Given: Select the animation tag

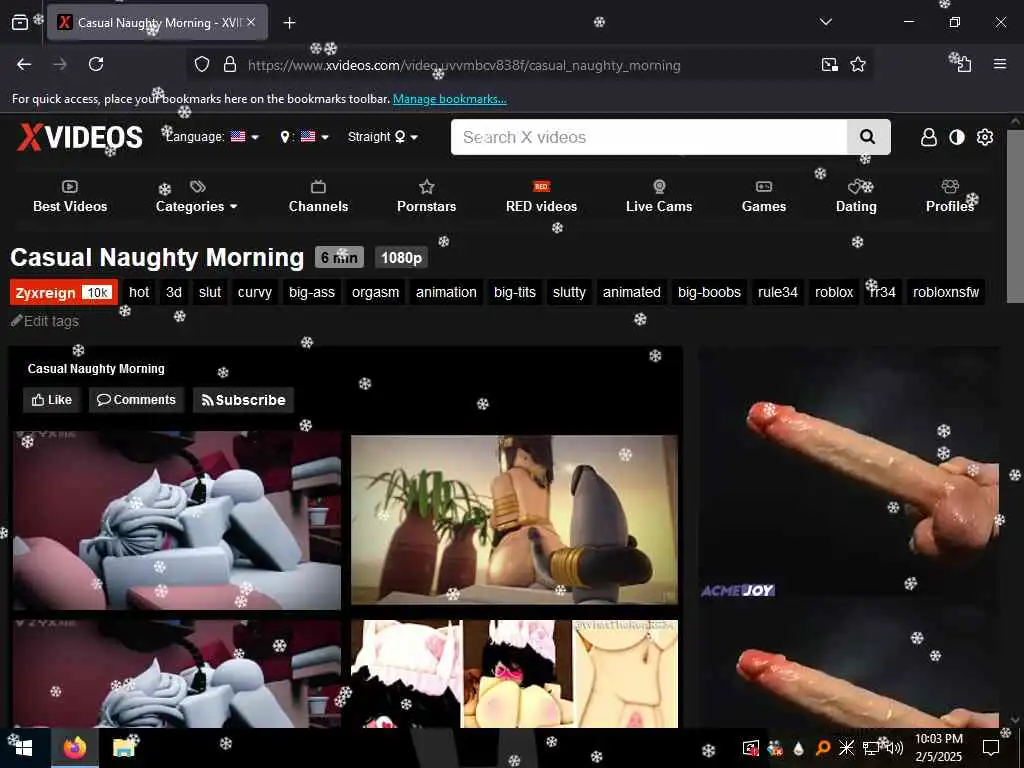Looking at the screenshot, I should 446,293.
